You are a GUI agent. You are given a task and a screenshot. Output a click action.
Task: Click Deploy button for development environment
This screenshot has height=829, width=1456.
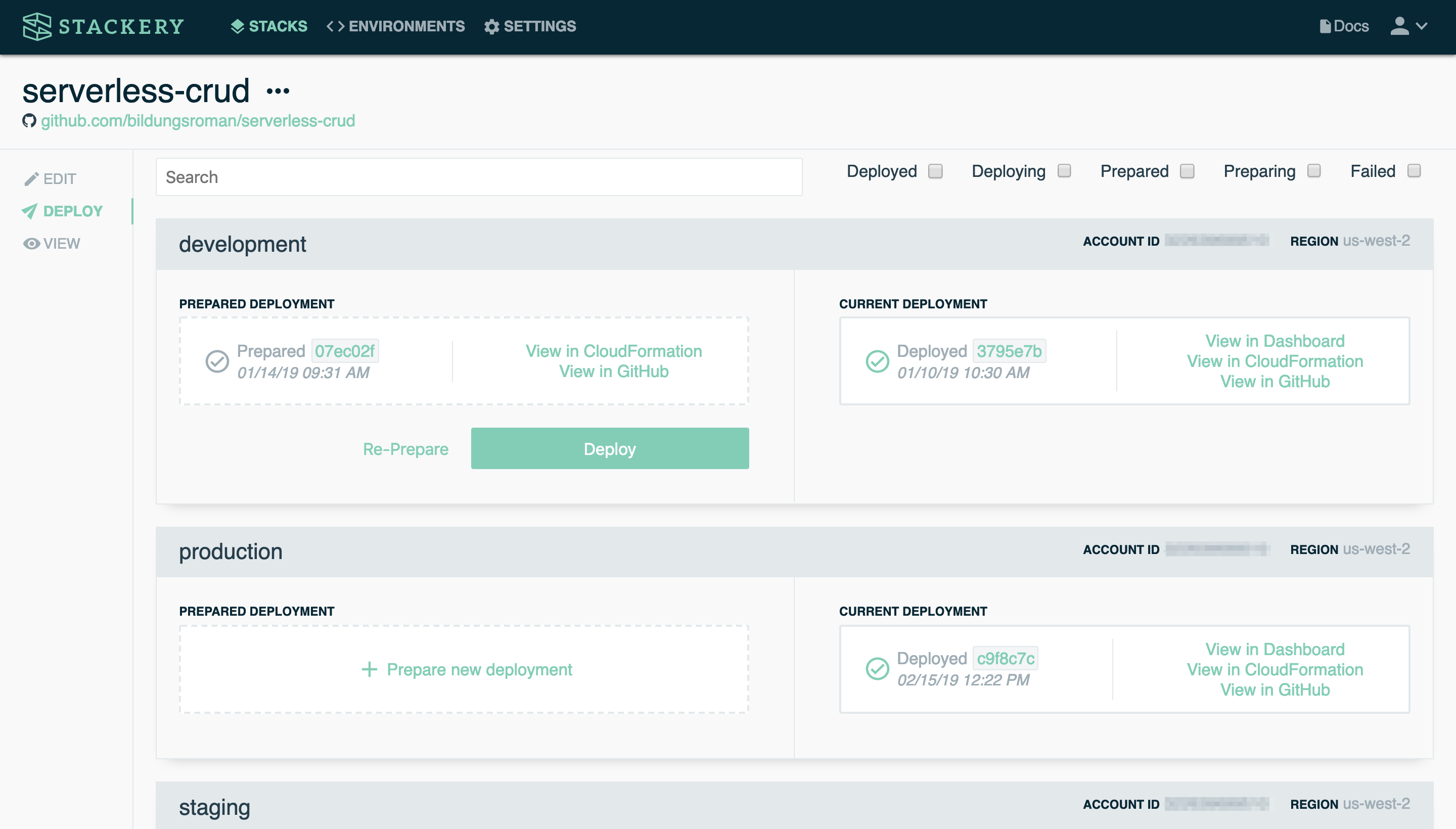(x=610, y=448)
